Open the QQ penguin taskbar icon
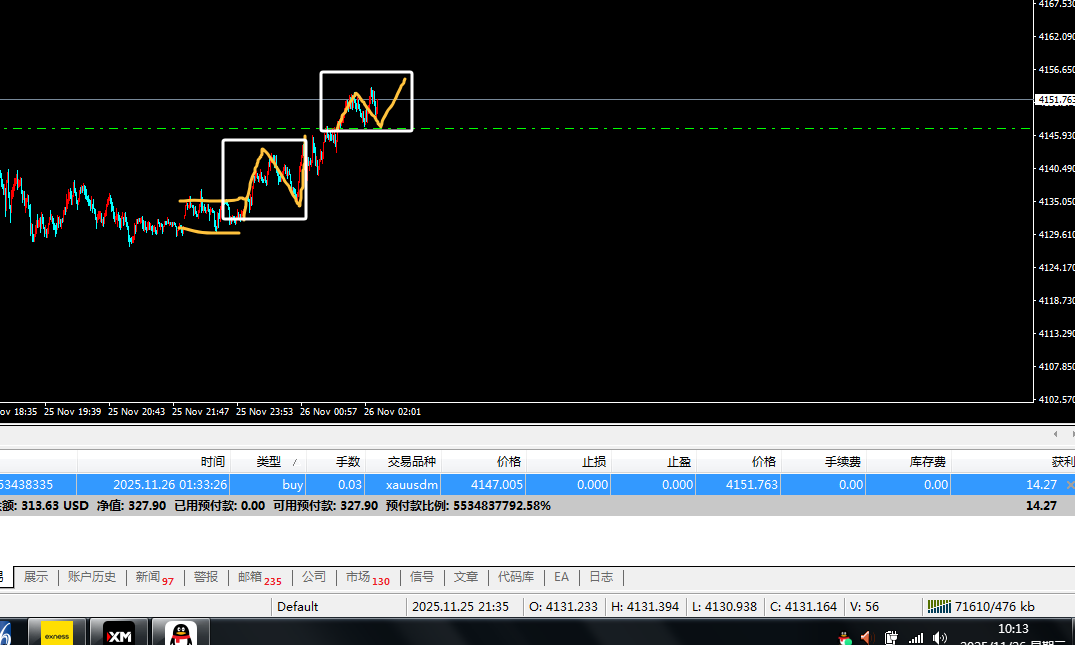1075x645 pixels. coord(180,634)
